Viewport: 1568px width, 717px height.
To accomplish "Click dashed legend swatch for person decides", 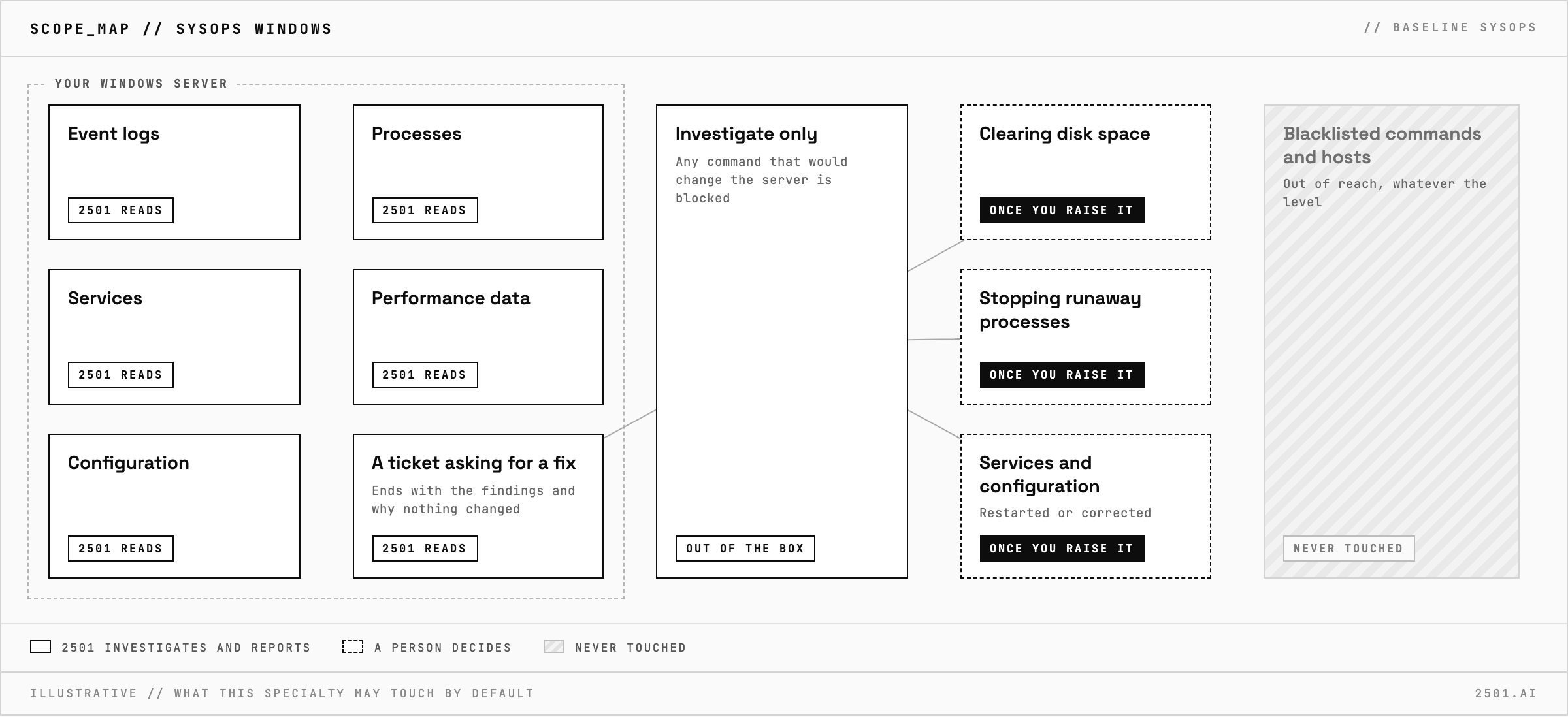I will (x=353, y=646).
